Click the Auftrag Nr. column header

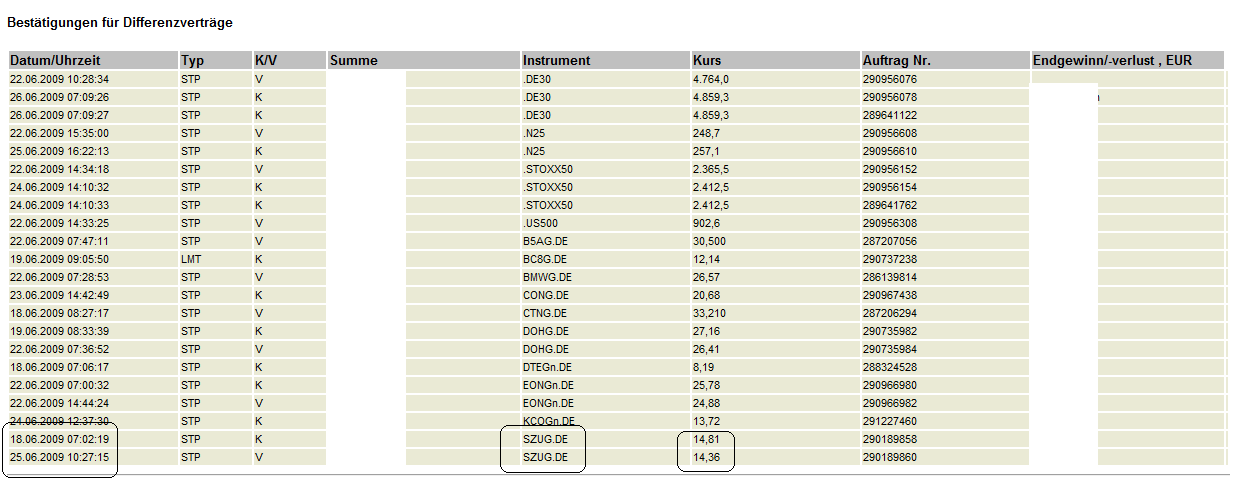897,60
